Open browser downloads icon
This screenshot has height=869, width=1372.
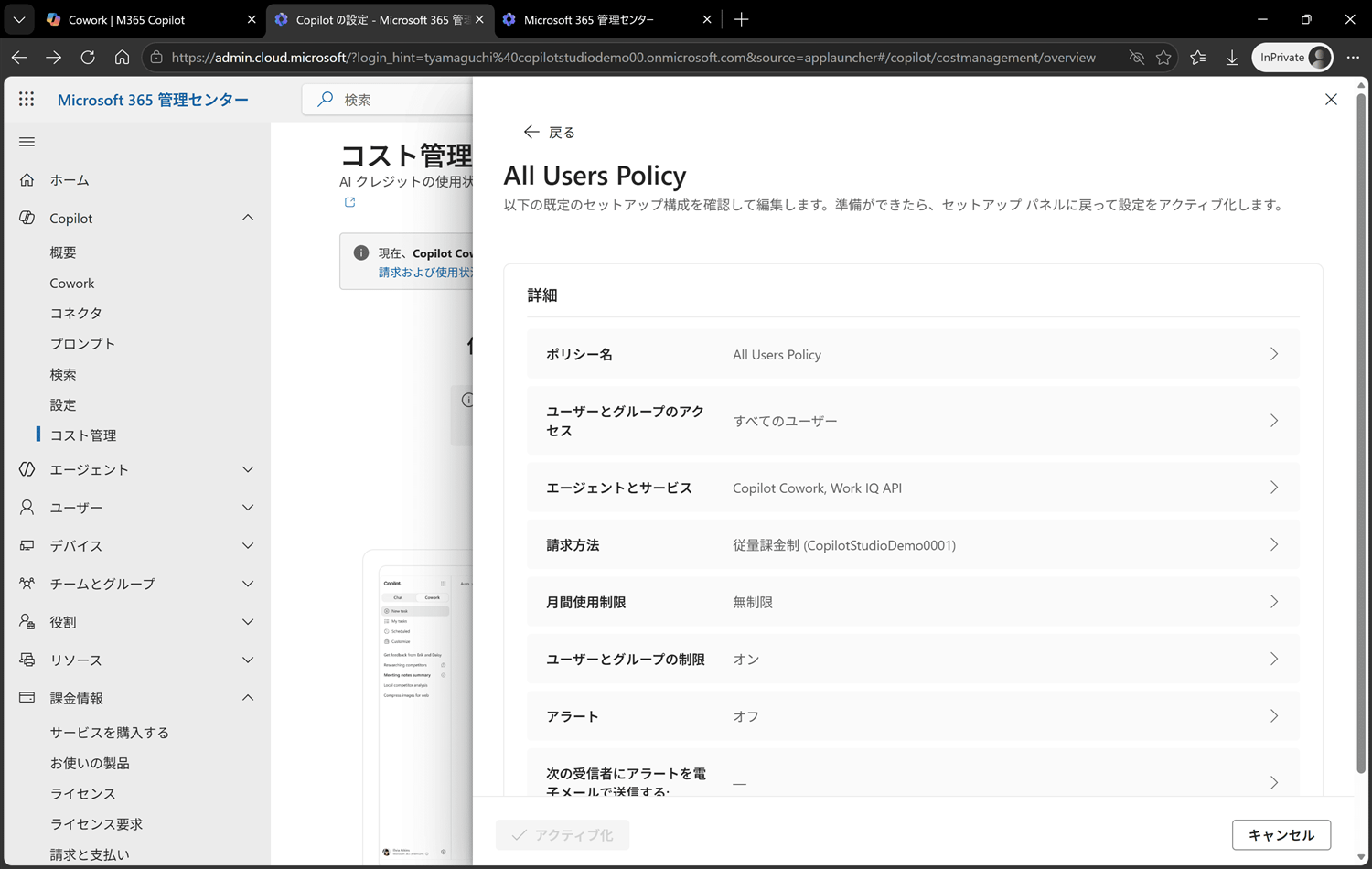pyautogui.click(x=1232, y=58)
